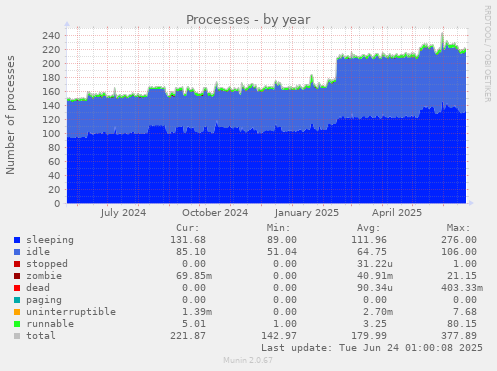Click the dead legend color swatch
The height and width of the screenshot is (371, 497).
click(x=17, y=288)
